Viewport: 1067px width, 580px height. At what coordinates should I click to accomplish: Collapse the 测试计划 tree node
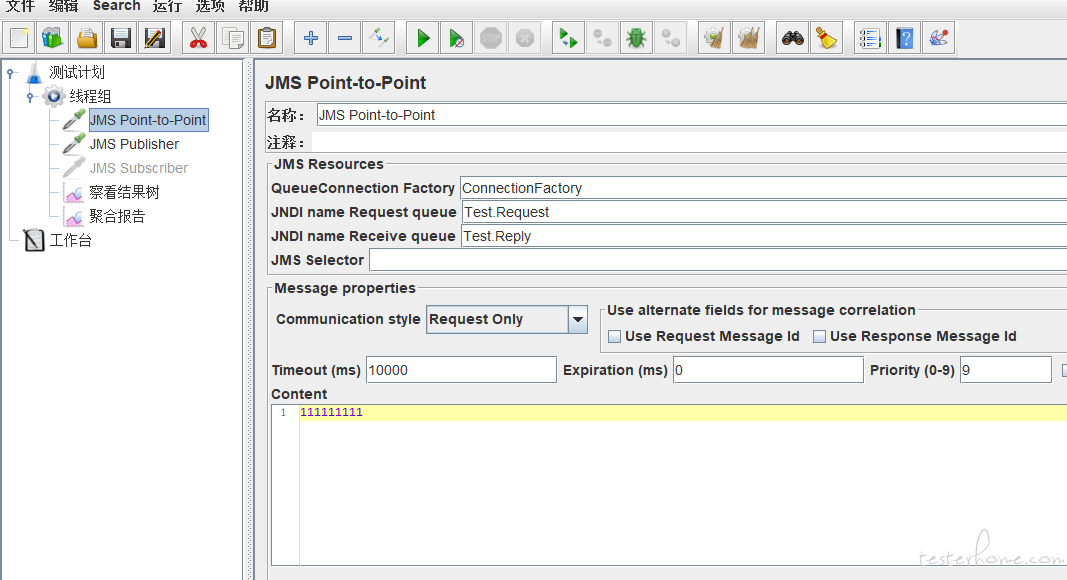point(11,72)
